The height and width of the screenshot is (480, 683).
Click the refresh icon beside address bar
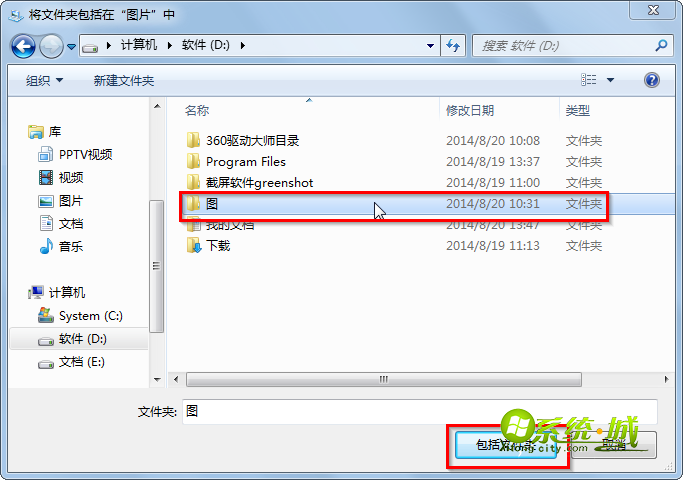(x=453, y=45)
